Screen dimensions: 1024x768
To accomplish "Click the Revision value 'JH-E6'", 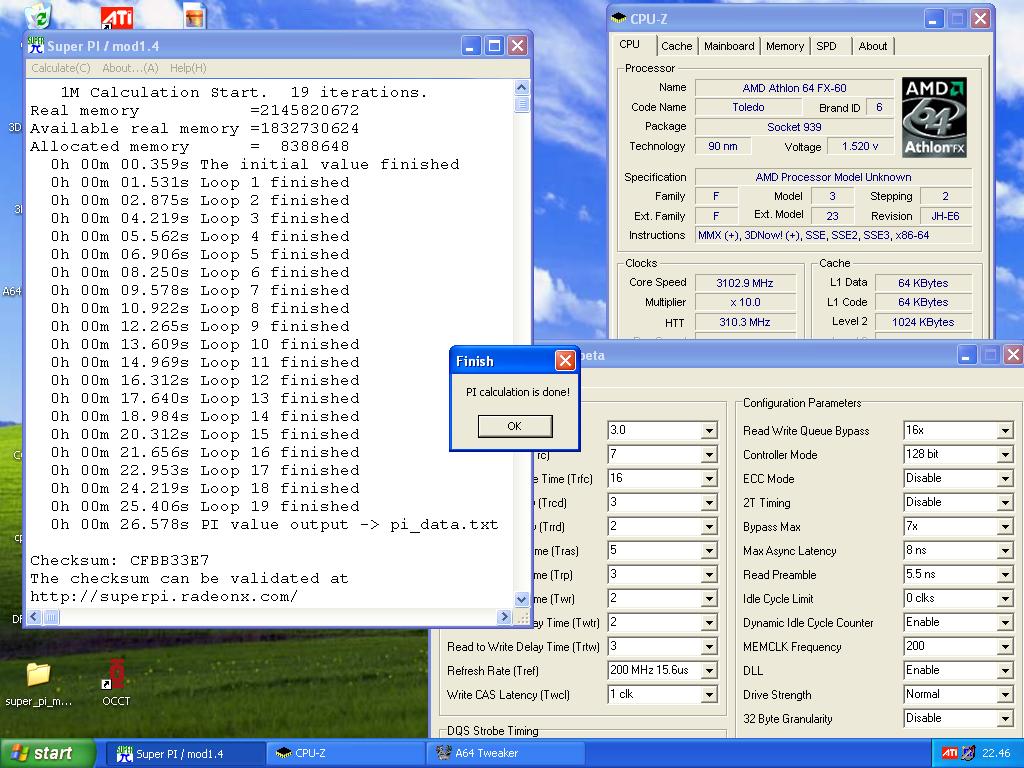I will pos(945,216).
